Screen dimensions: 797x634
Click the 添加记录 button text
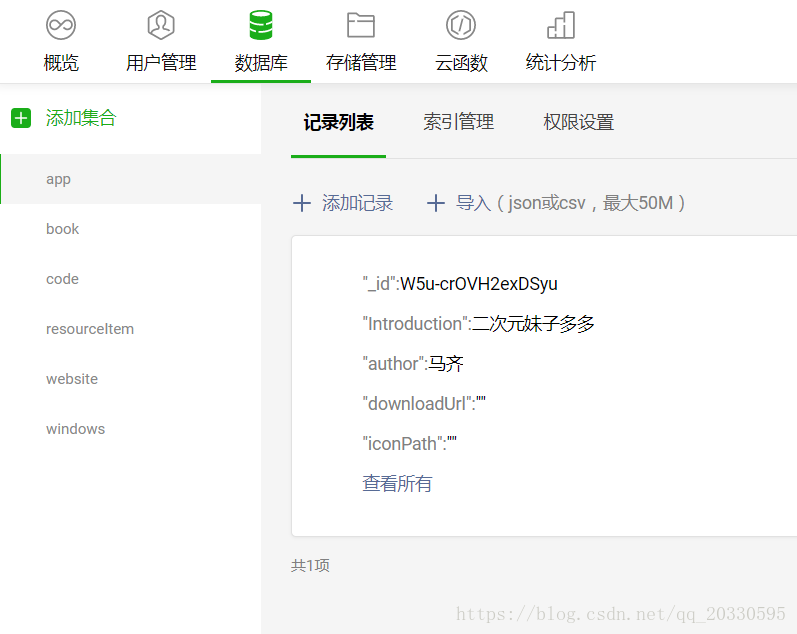point(357,203)
